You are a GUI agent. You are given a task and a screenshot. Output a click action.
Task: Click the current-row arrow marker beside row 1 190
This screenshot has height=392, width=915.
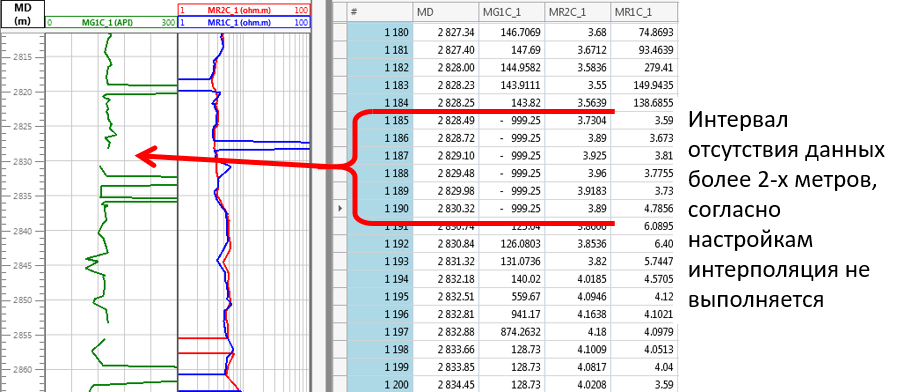[340, 208]
